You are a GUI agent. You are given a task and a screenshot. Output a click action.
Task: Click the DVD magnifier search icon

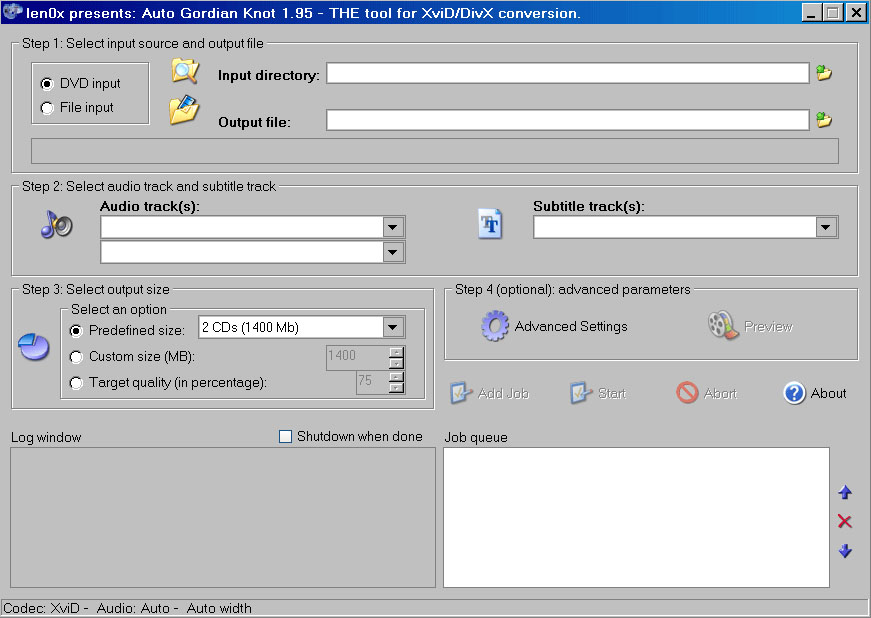[x=185, y=72]
